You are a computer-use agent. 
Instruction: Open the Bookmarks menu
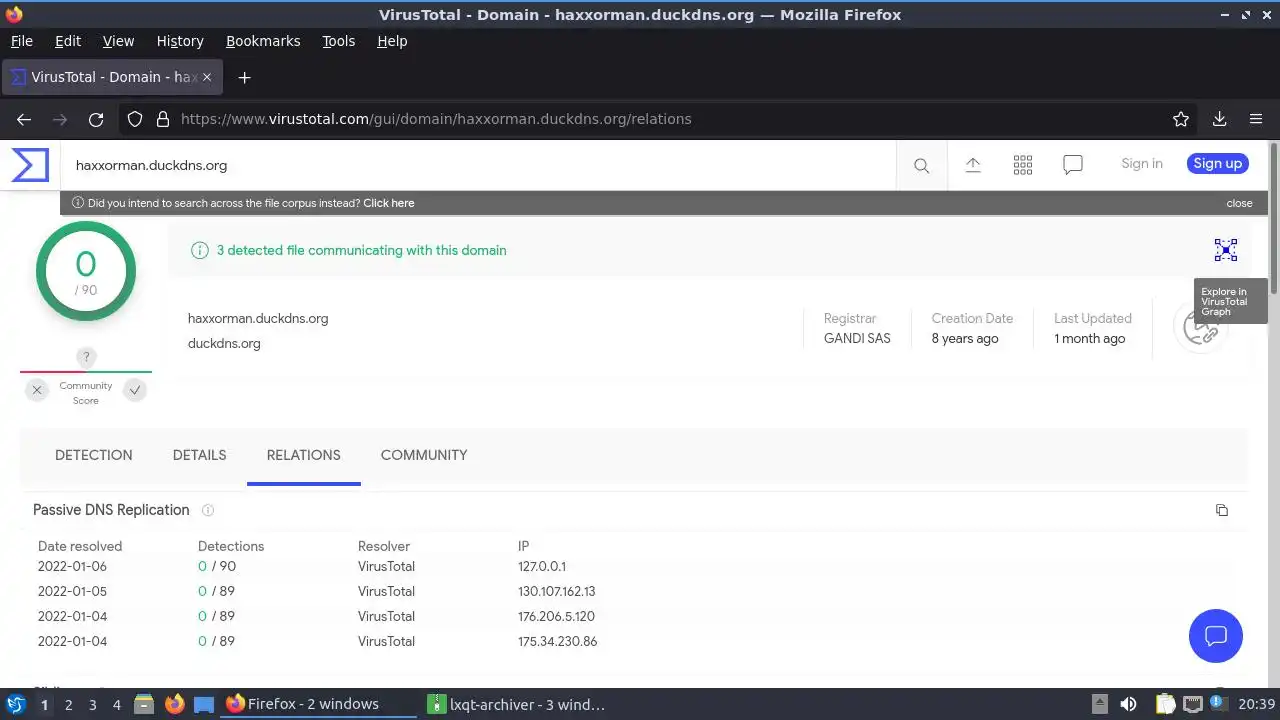point(263,41)
